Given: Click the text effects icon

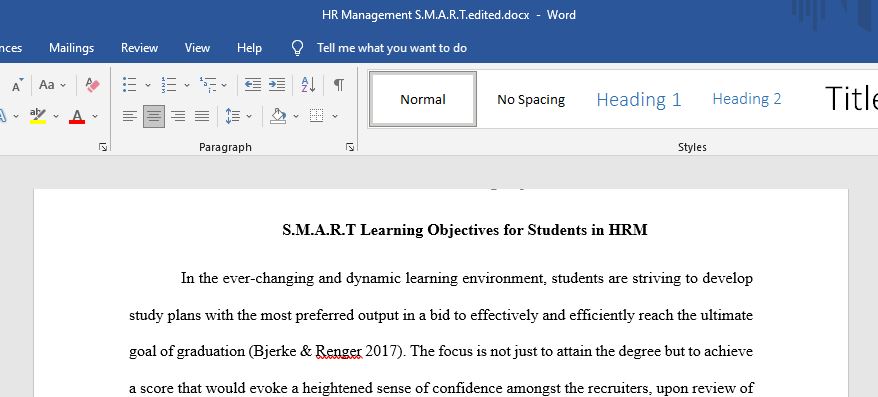Looking at the screenshot, I should click(x=3, y=116).
